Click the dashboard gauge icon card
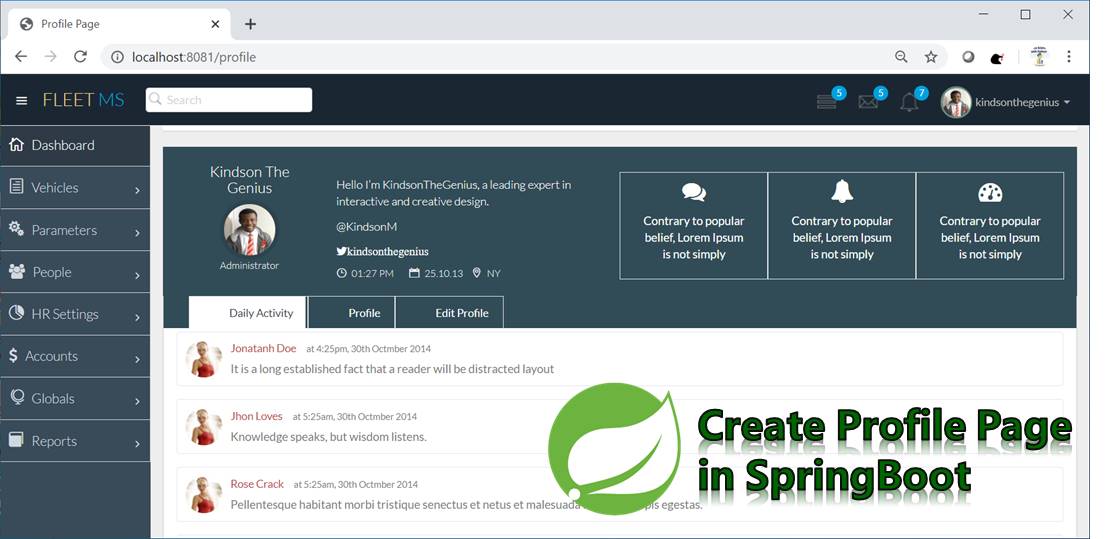1110x539 pixels. coord(990,225)
